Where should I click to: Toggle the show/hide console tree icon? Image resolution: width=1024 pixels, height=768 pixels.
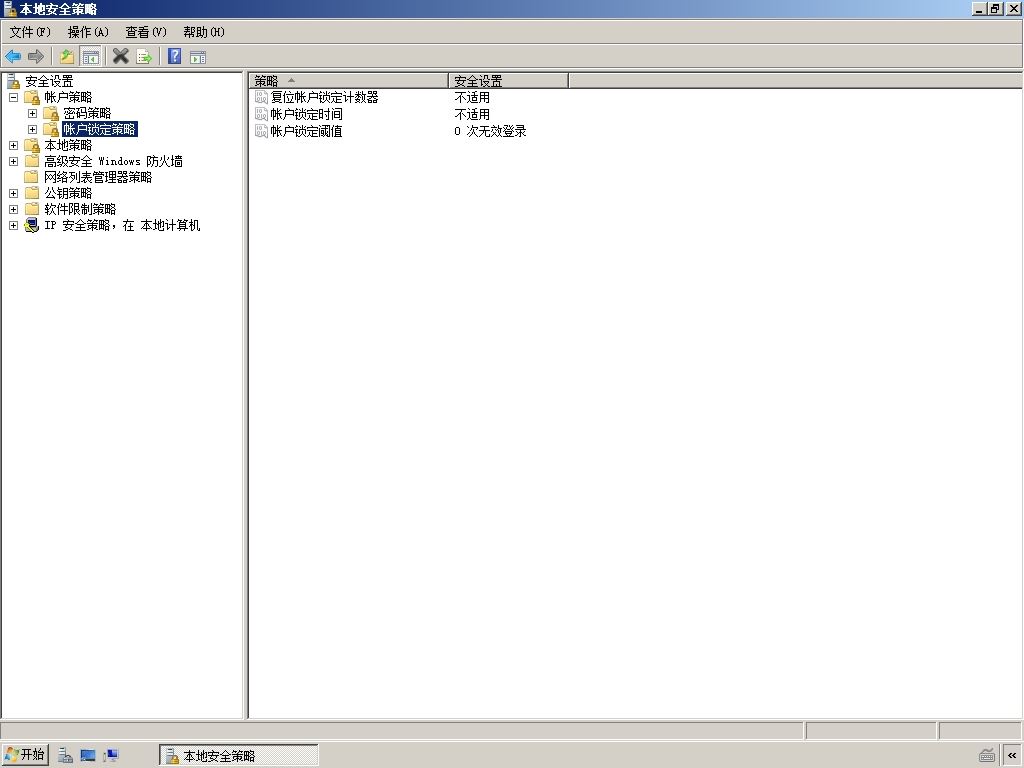[x=90, y=57]
